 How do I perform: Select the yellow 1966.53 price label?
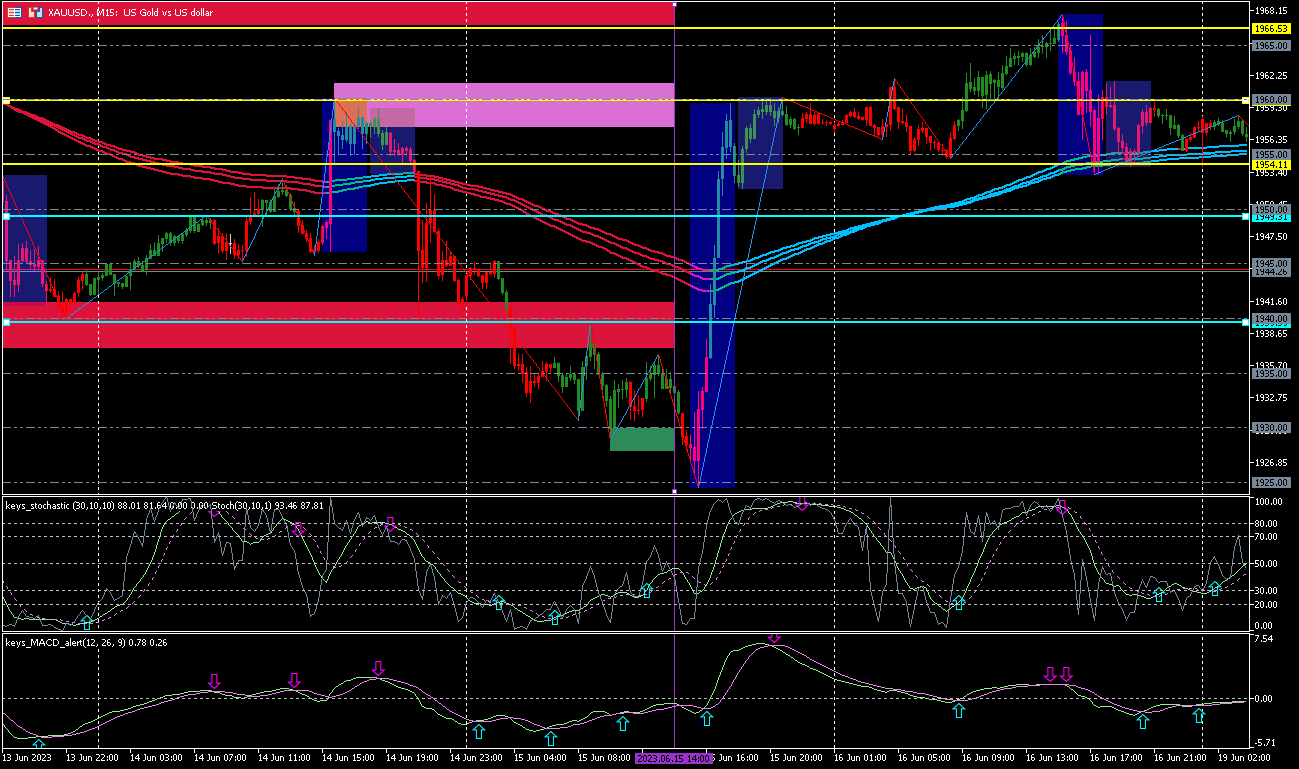coord(1271,29)
